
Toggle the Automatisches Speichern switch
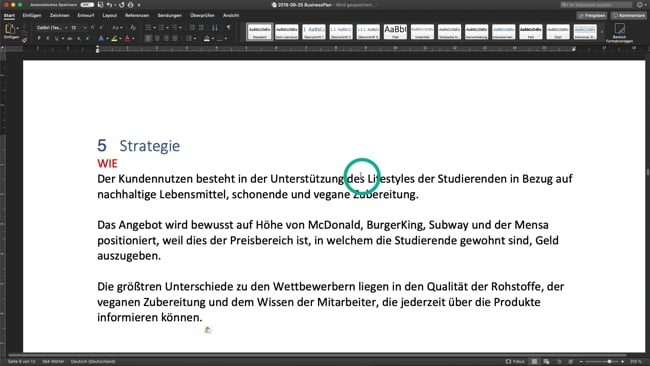click(x=87, y=5)
